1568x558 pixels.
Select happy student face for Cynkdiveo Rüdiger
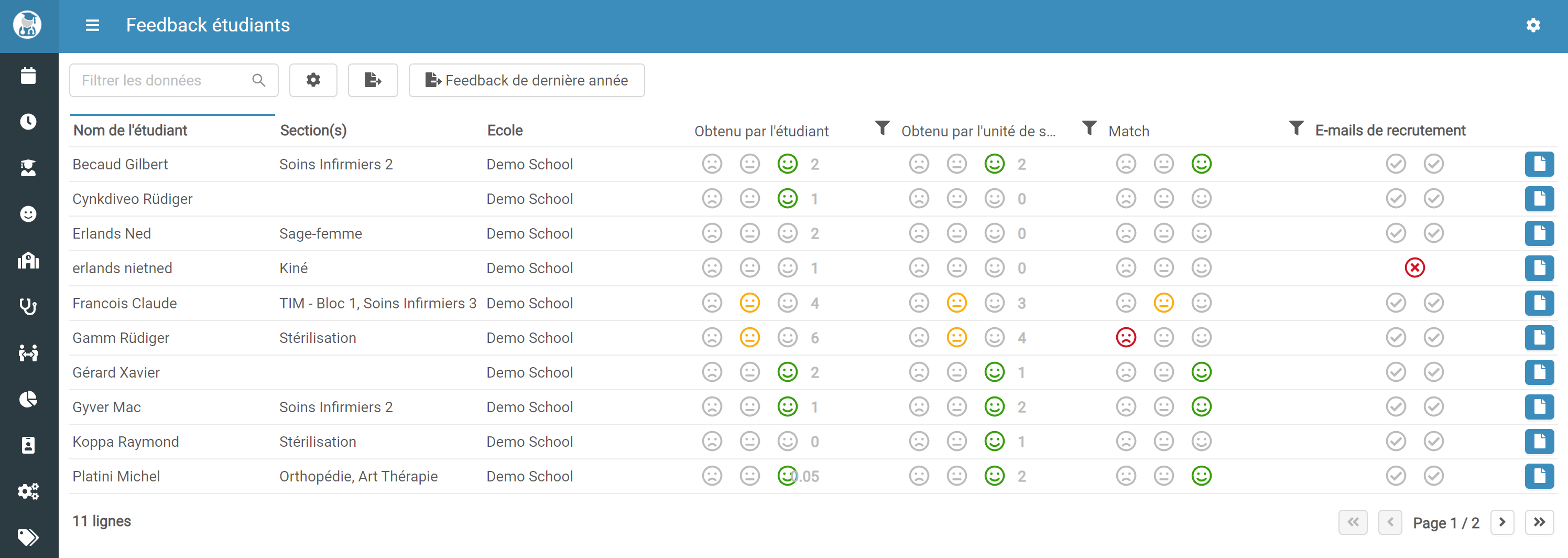pyautogui.click(x=787, y=199)
